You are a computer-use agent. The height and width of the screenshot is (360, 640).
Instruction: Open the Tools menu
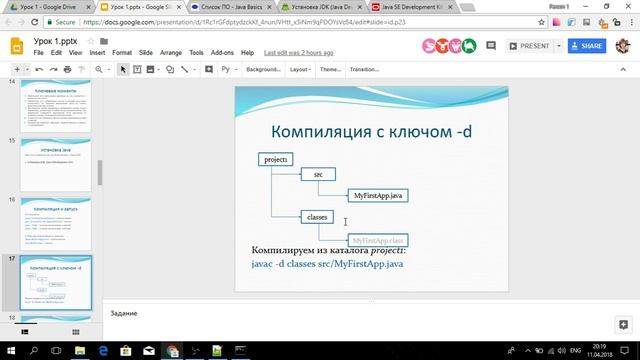tap(196, 53)
